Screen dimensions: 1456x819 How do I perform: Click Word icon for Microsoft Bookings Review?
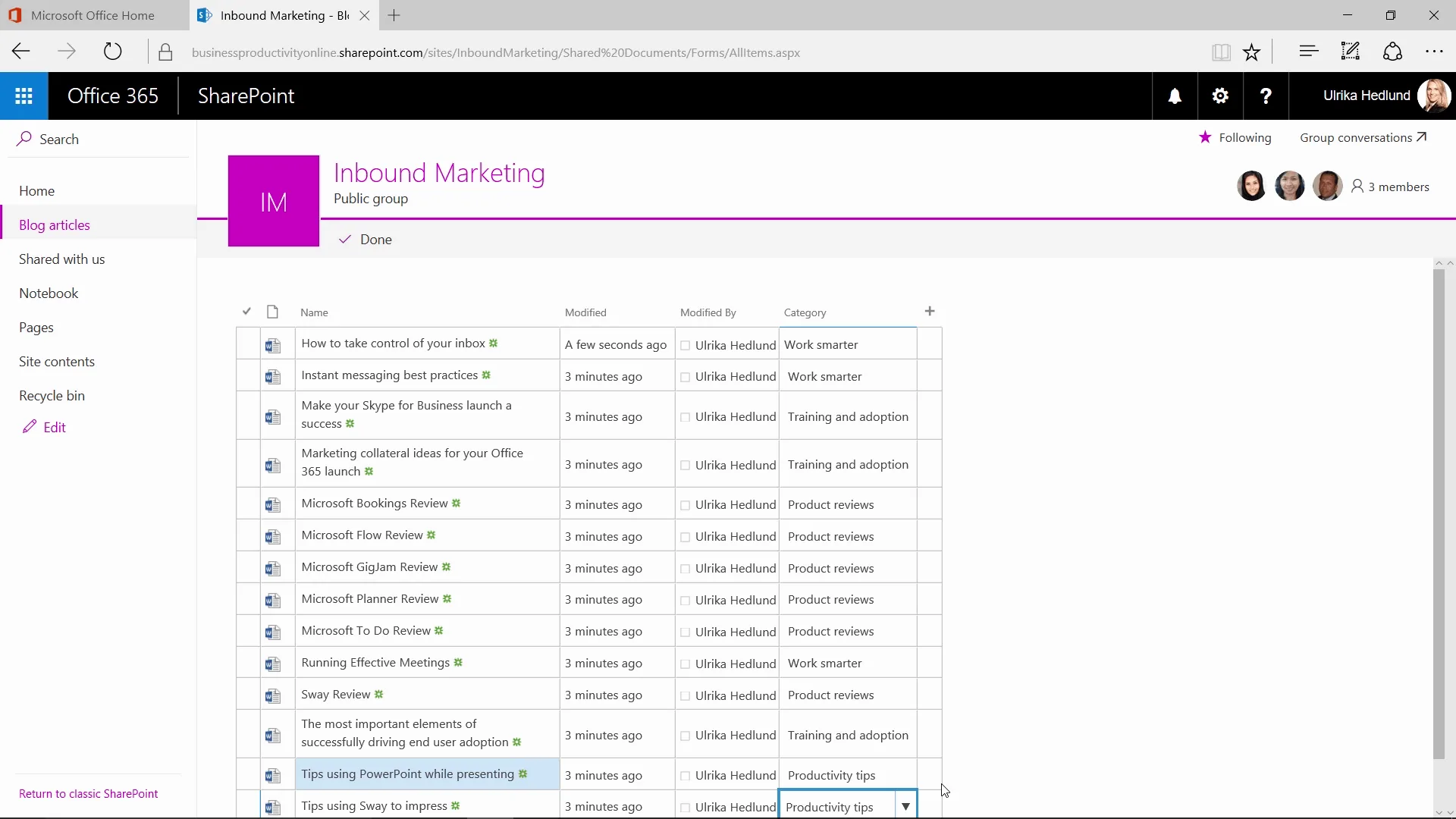pyautogui.click(x=273, y=505)
